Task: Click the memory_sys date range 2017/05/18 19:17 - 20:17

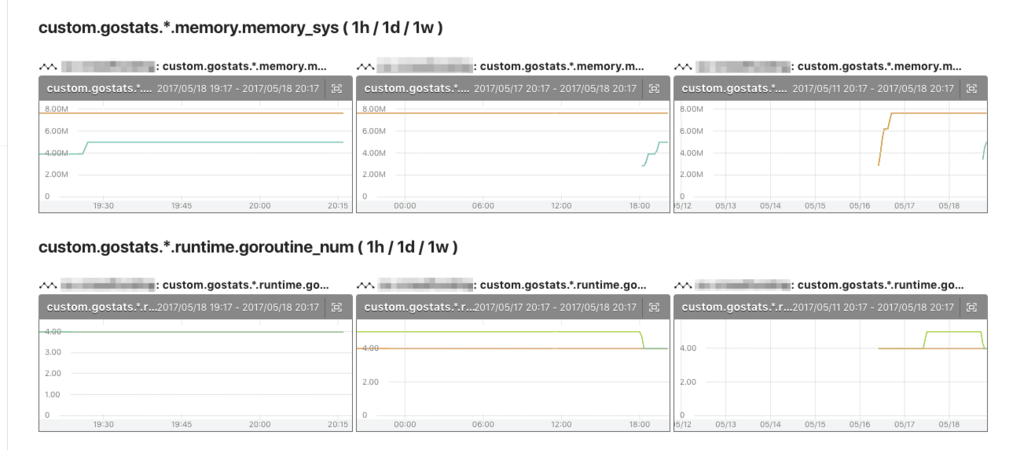Action: pyautogui.click(x=238, y=88)
